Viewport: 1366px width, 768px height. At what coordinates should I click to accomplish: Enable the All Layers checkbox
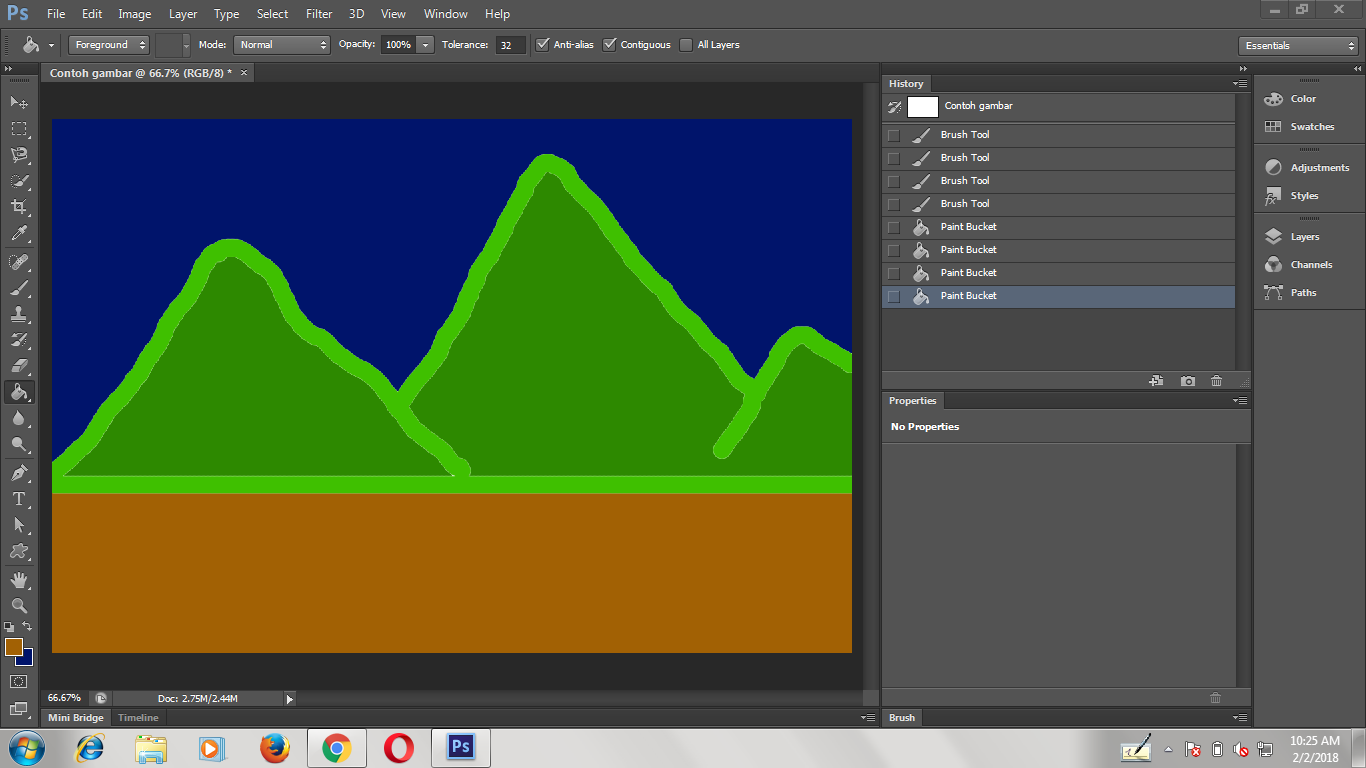pyautogui.click(x=687, y=44)
